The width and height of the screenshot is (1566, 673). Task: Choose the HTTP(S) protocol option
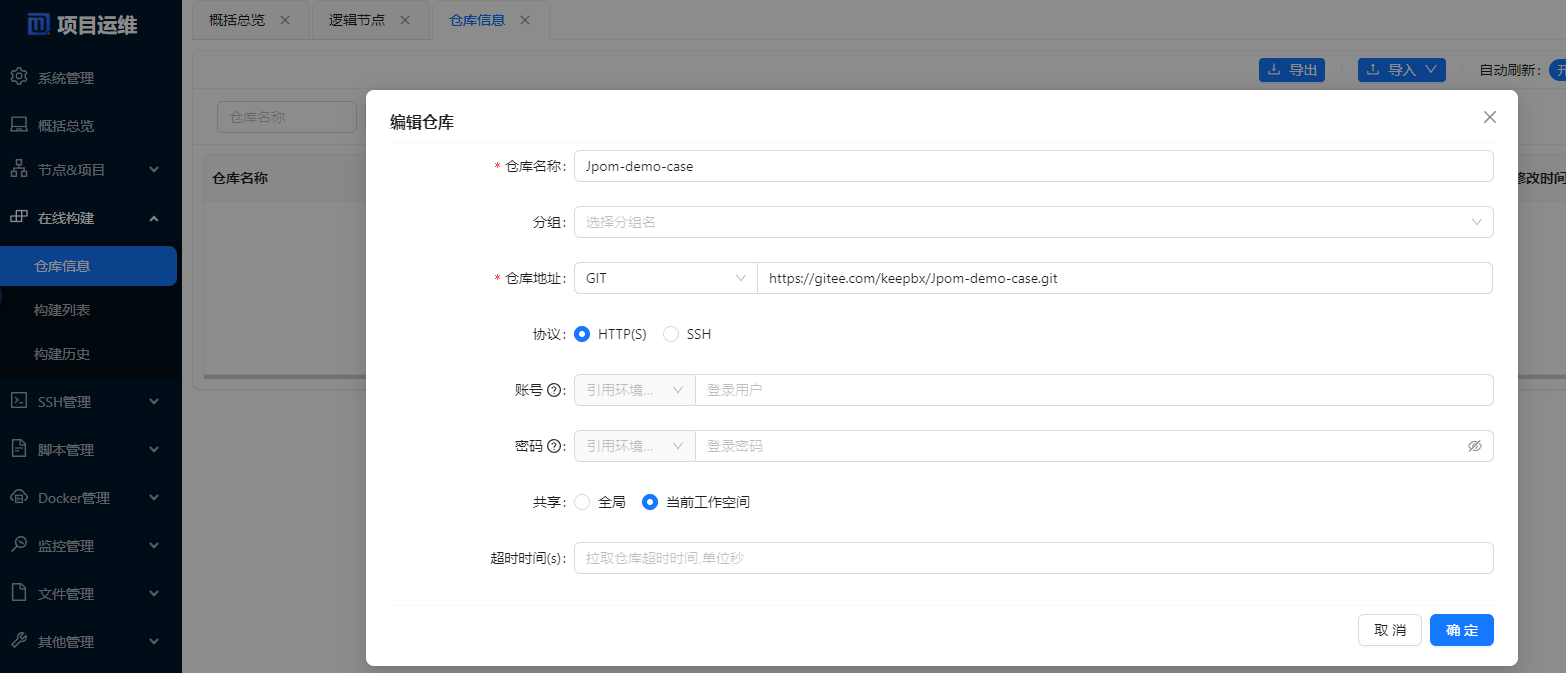click(x=582, y=334)
